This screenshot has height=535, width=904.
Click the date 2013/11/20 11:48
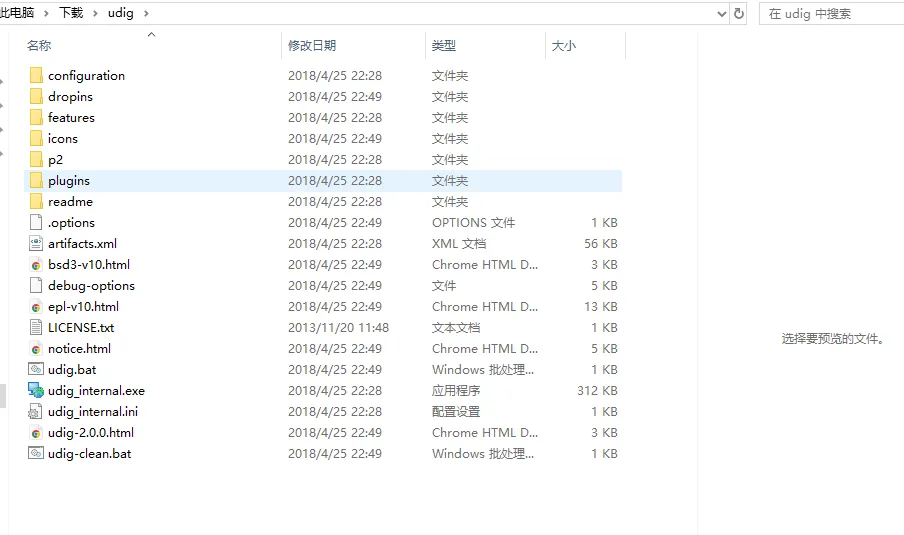click(338, 327)
